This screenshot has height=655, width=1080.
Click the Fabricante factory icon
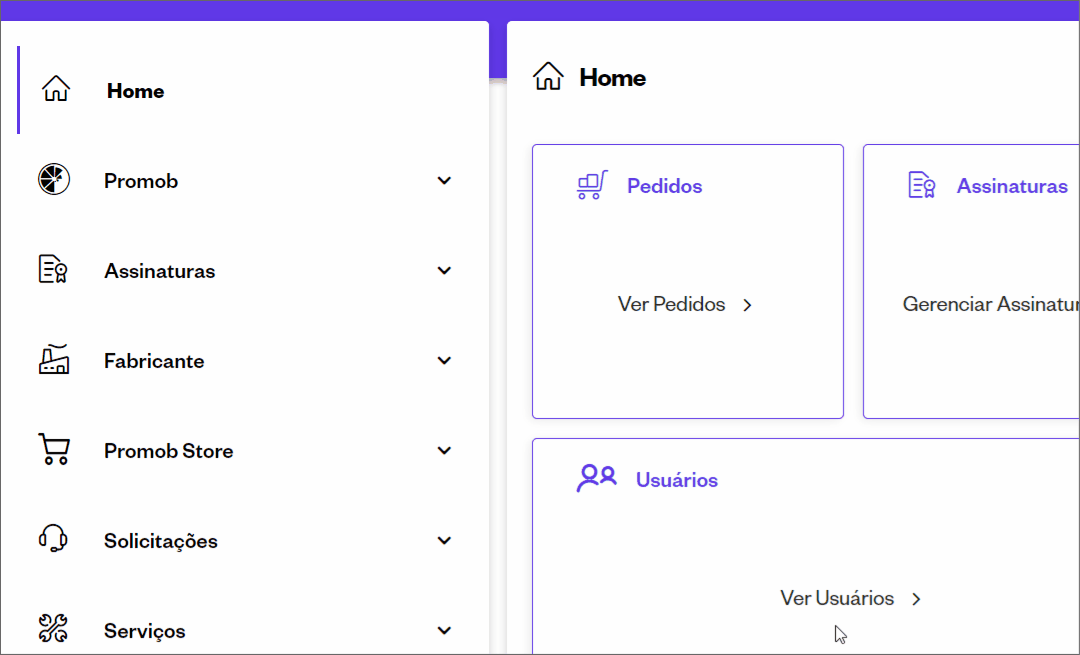[54, 359]
